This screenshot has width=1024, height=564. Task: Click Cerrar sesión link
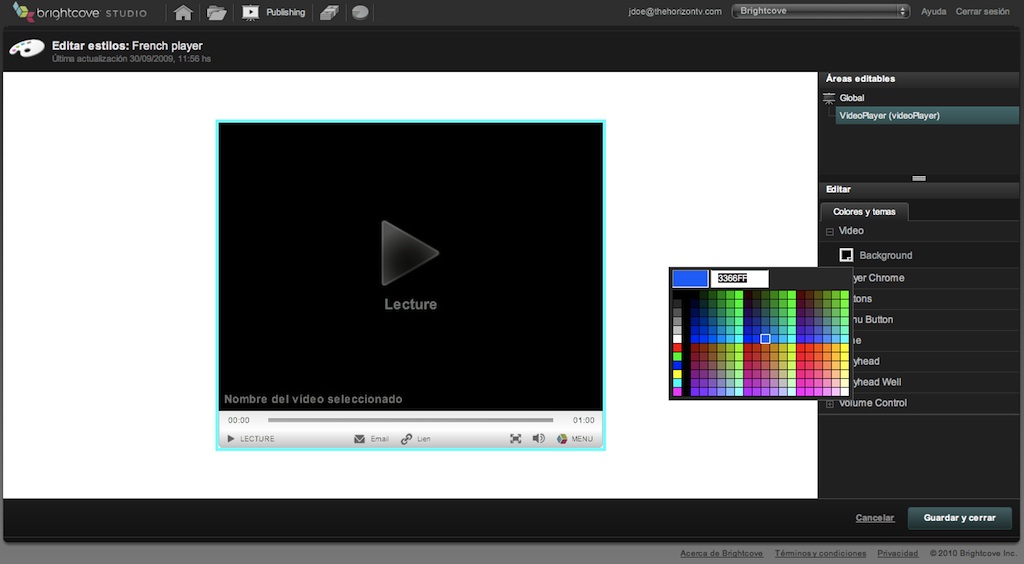[x=982, y=11]
